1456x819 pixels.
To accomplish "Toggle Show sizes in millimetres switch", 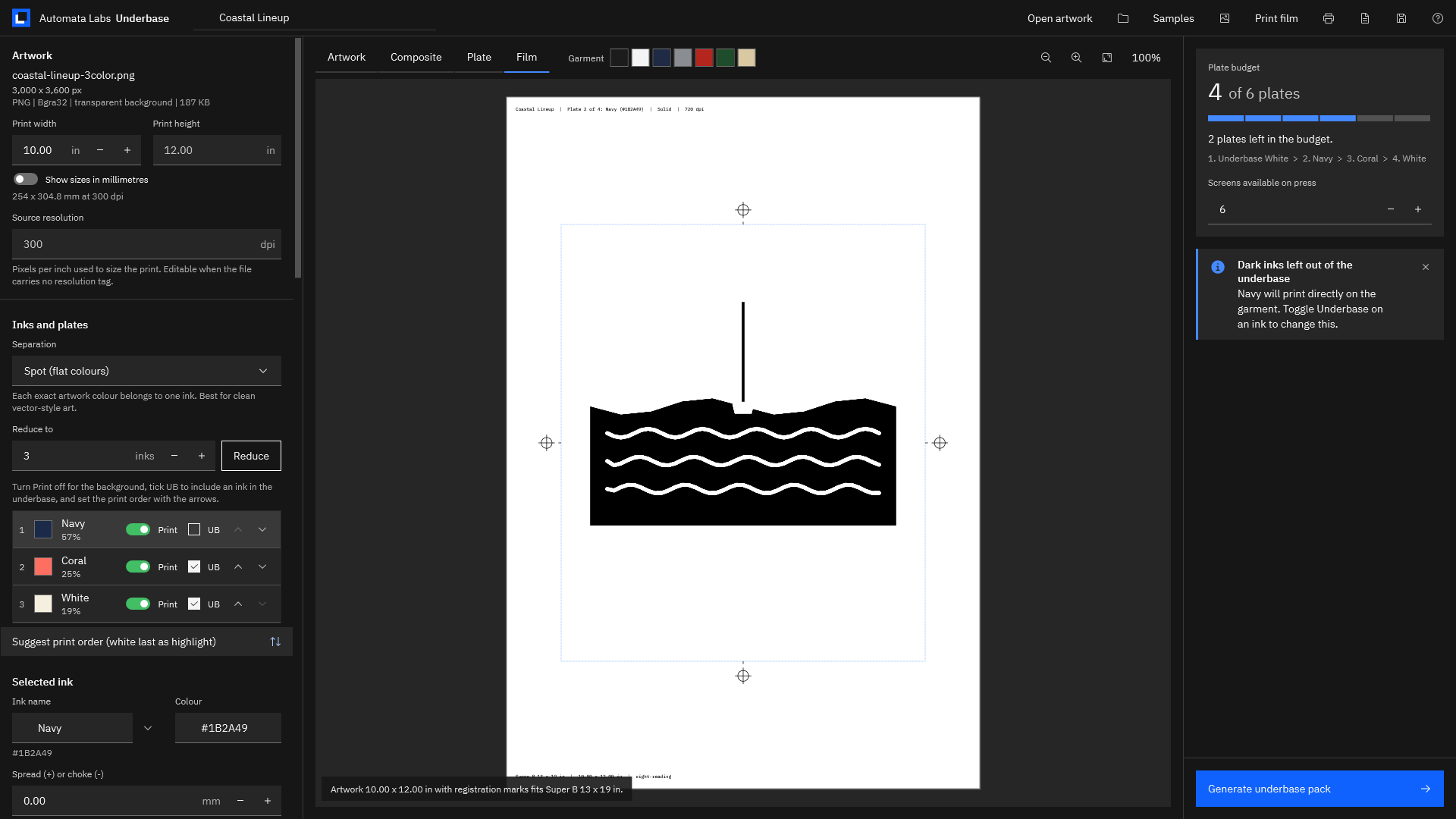I will (x=26, y=180).
